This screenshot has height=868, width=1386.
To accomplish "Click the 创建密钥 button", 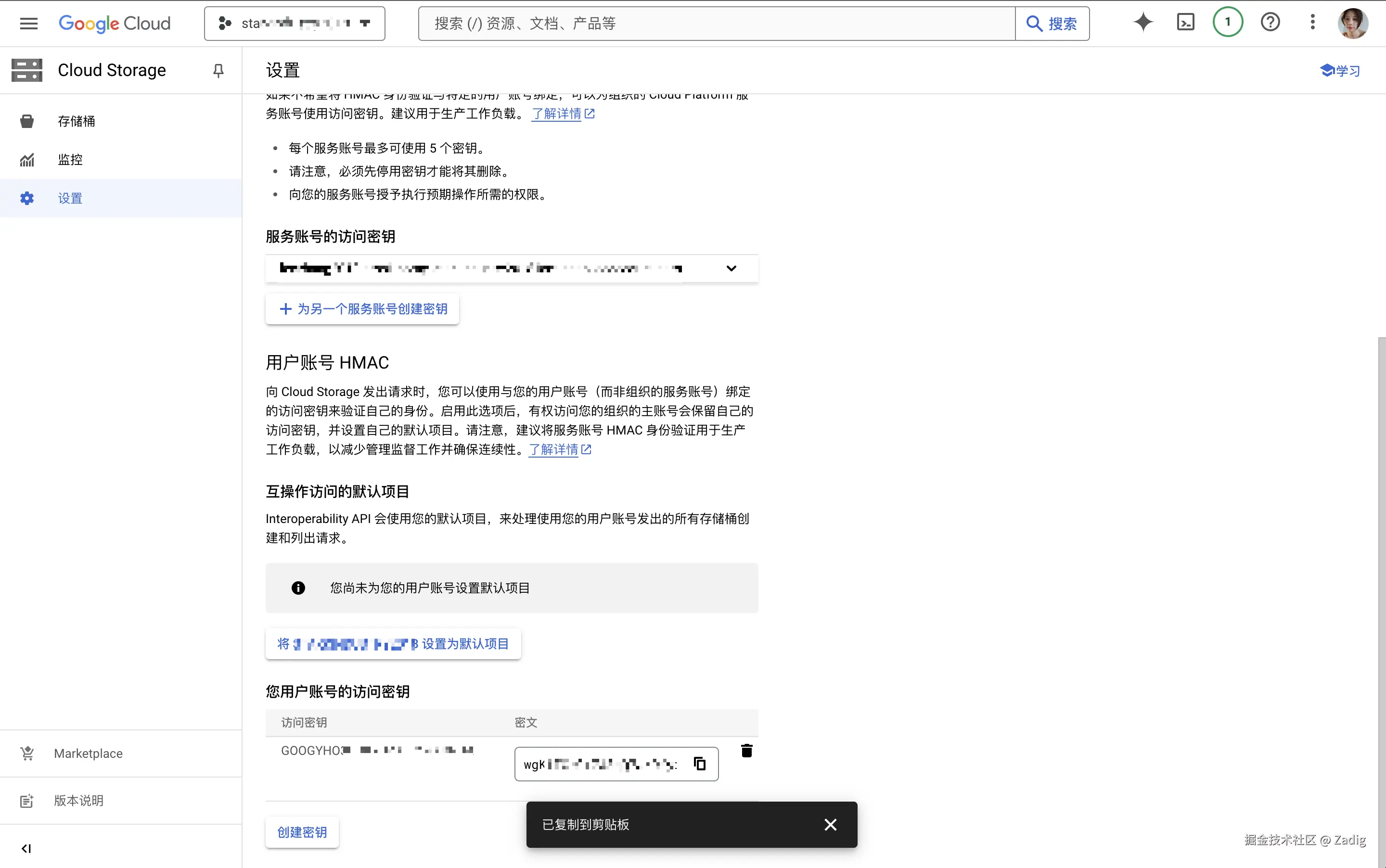I will (302, 832).
